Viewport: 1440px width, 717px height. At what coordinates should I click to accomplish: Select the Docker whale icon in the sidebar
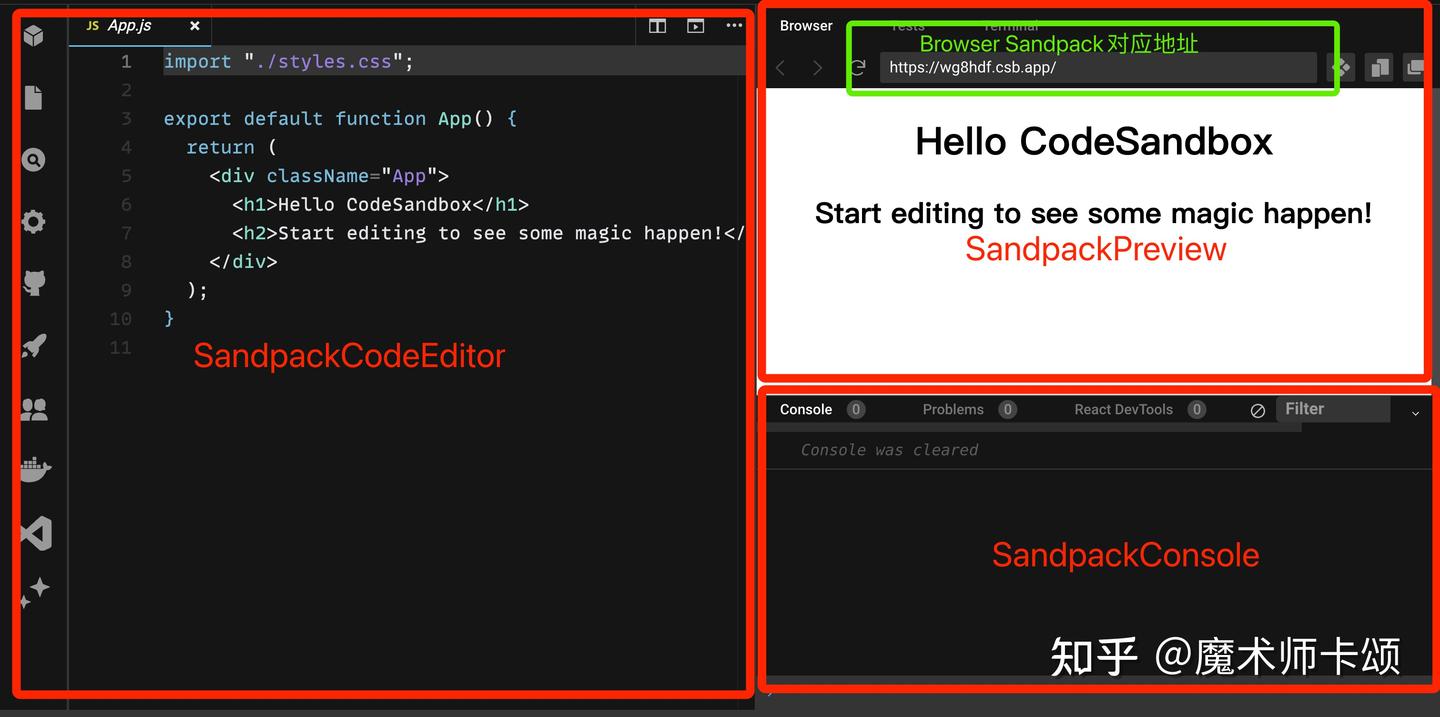coord(34,469)
